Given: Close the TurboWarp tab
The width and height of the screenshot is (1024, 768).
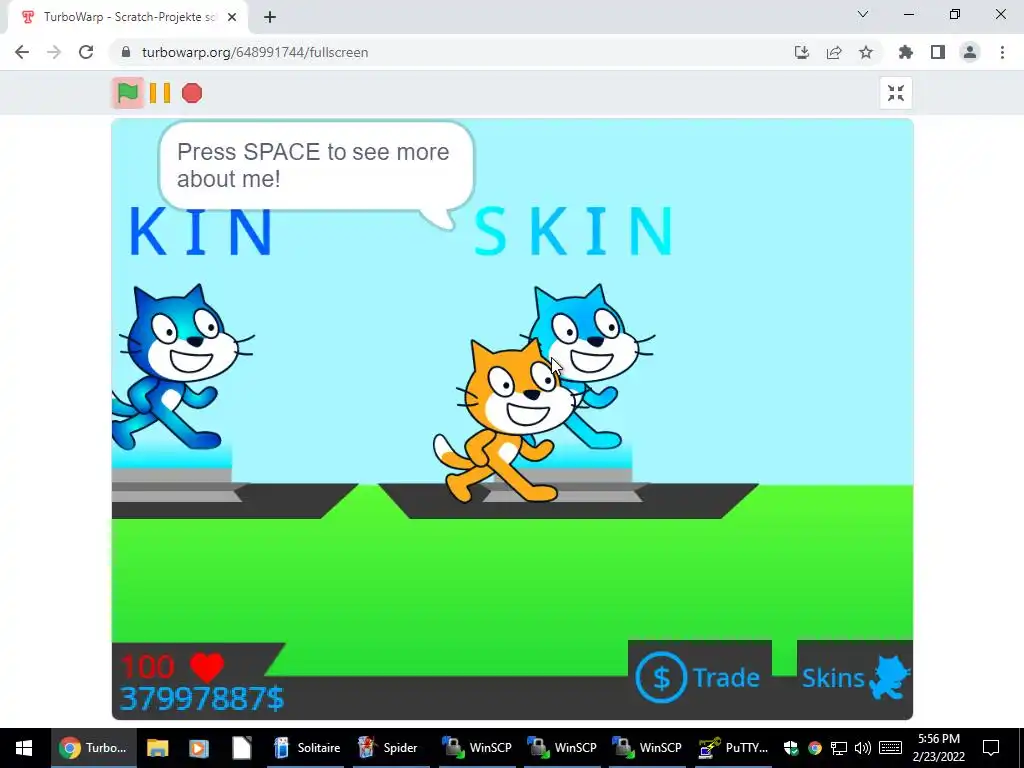Looking at the screenshot, I should click(232, 18).
